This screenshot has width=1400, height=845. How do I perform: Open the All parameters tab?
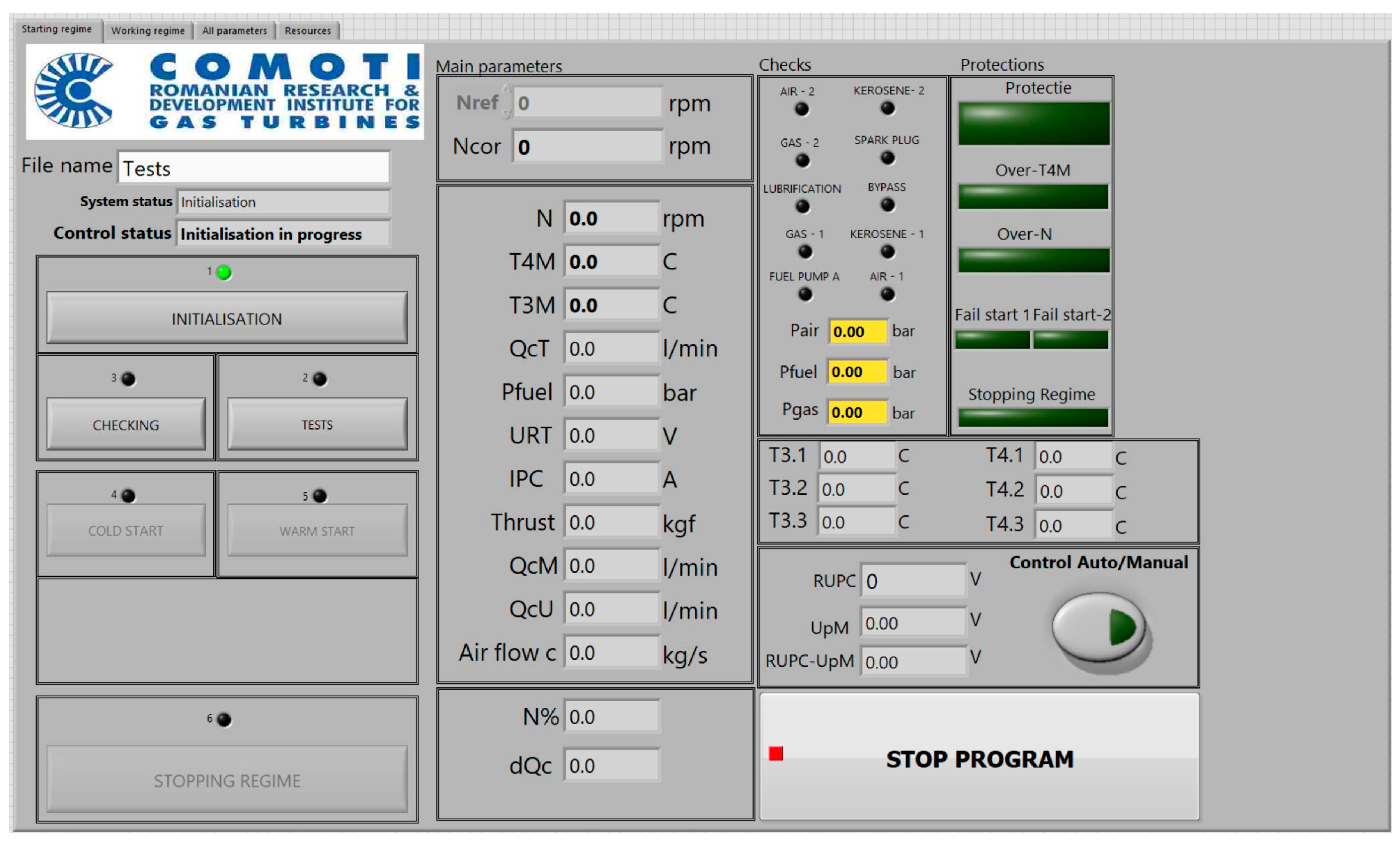pyautogui.click(x=234, y=31)
